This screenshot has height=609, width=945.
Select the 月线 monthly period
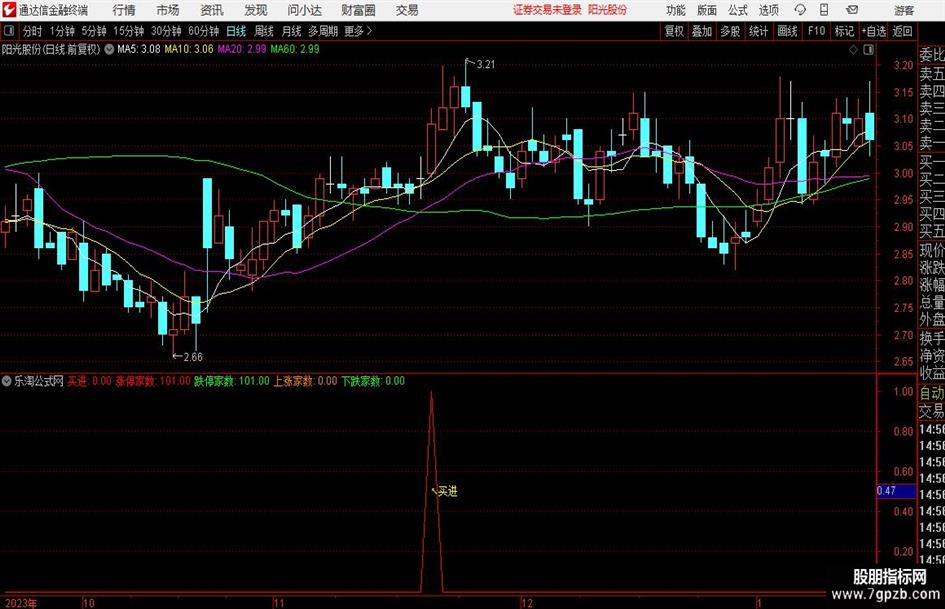(x=292, y=31)
